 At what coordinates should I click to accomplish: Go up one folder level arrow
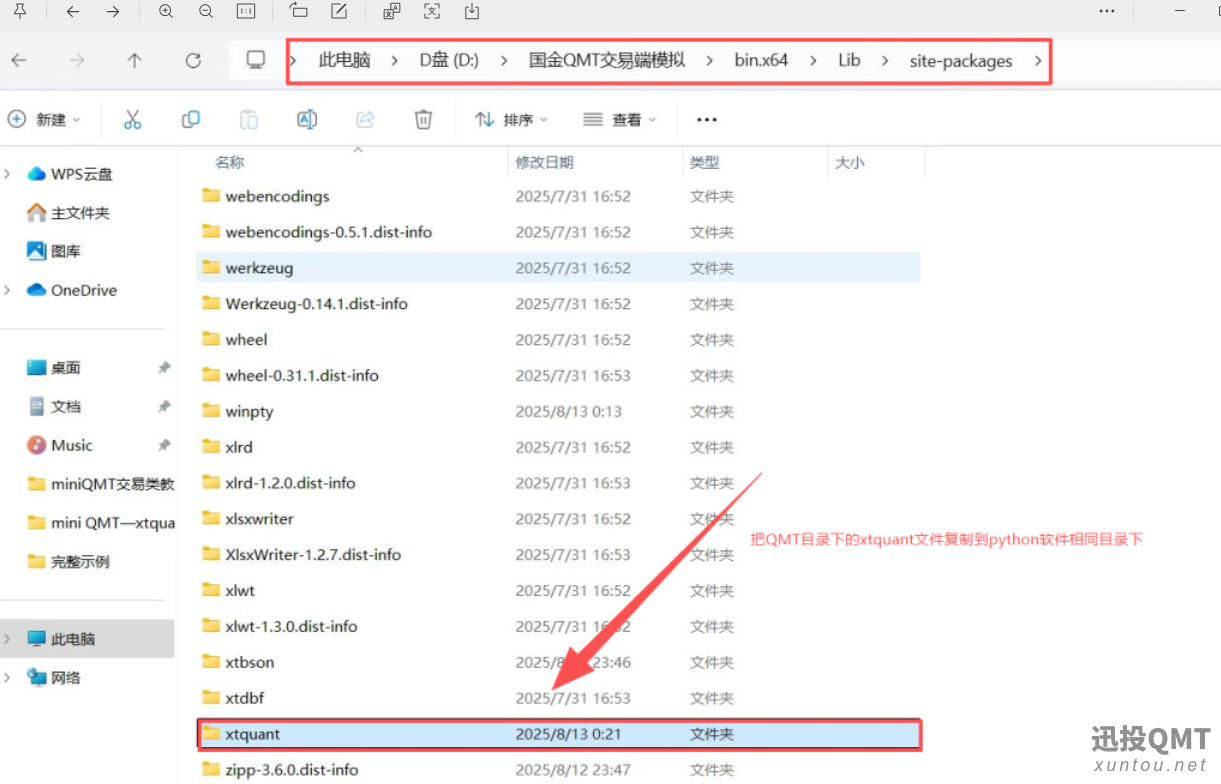(x=134, y=60)
